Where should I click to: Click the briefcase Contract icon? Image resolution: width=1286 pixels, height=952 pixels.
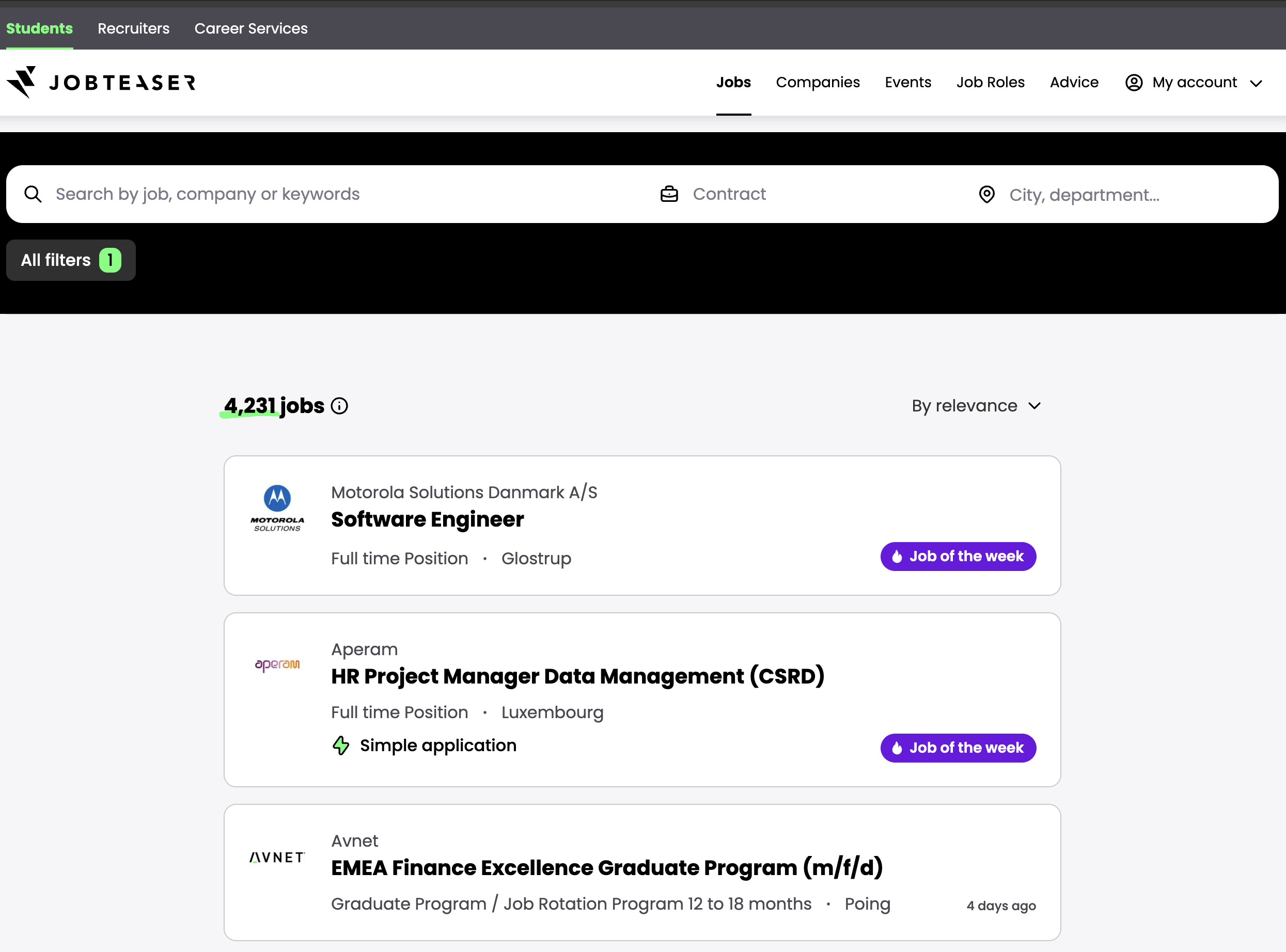pos(669,194)
